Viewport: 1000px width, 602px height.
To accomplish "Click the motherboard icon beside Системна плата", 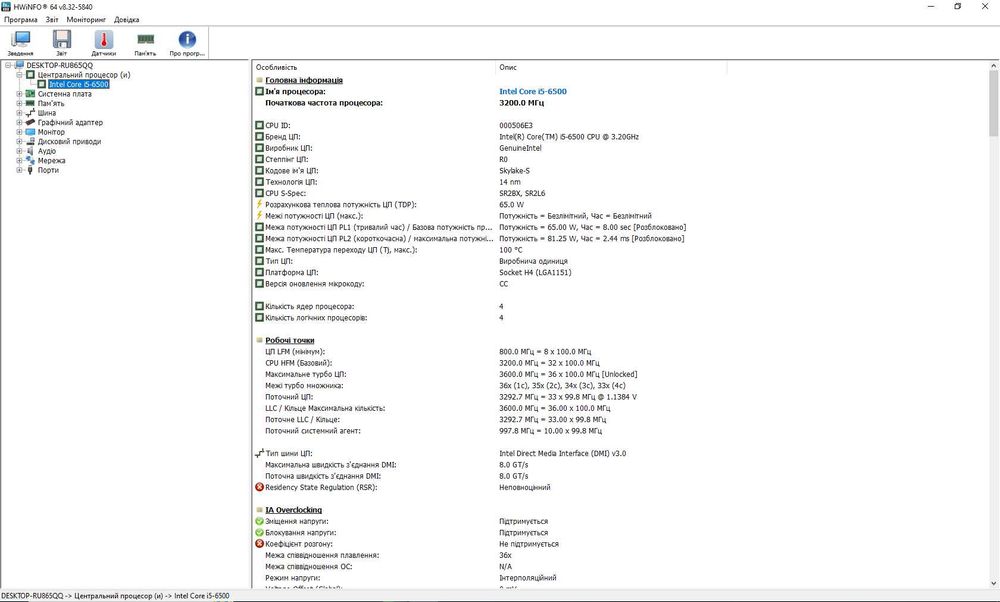I will click(30, 94).
